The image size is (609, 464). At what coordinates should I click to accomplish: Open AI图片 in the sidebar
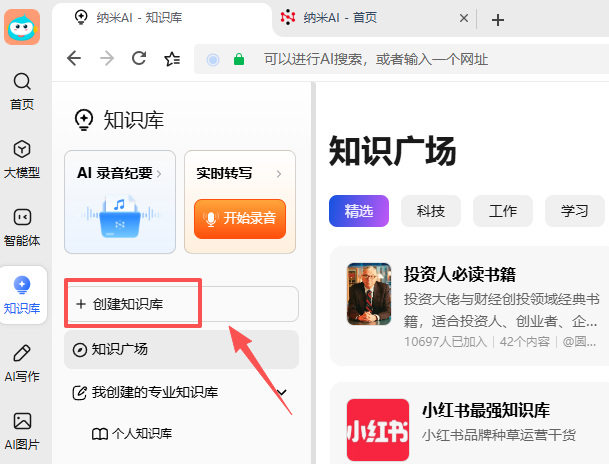pos(22,430)
